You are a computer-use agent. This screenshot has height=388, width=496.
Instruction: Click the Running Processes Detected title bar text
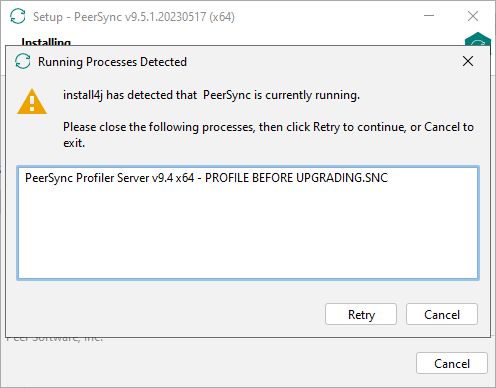112,62
